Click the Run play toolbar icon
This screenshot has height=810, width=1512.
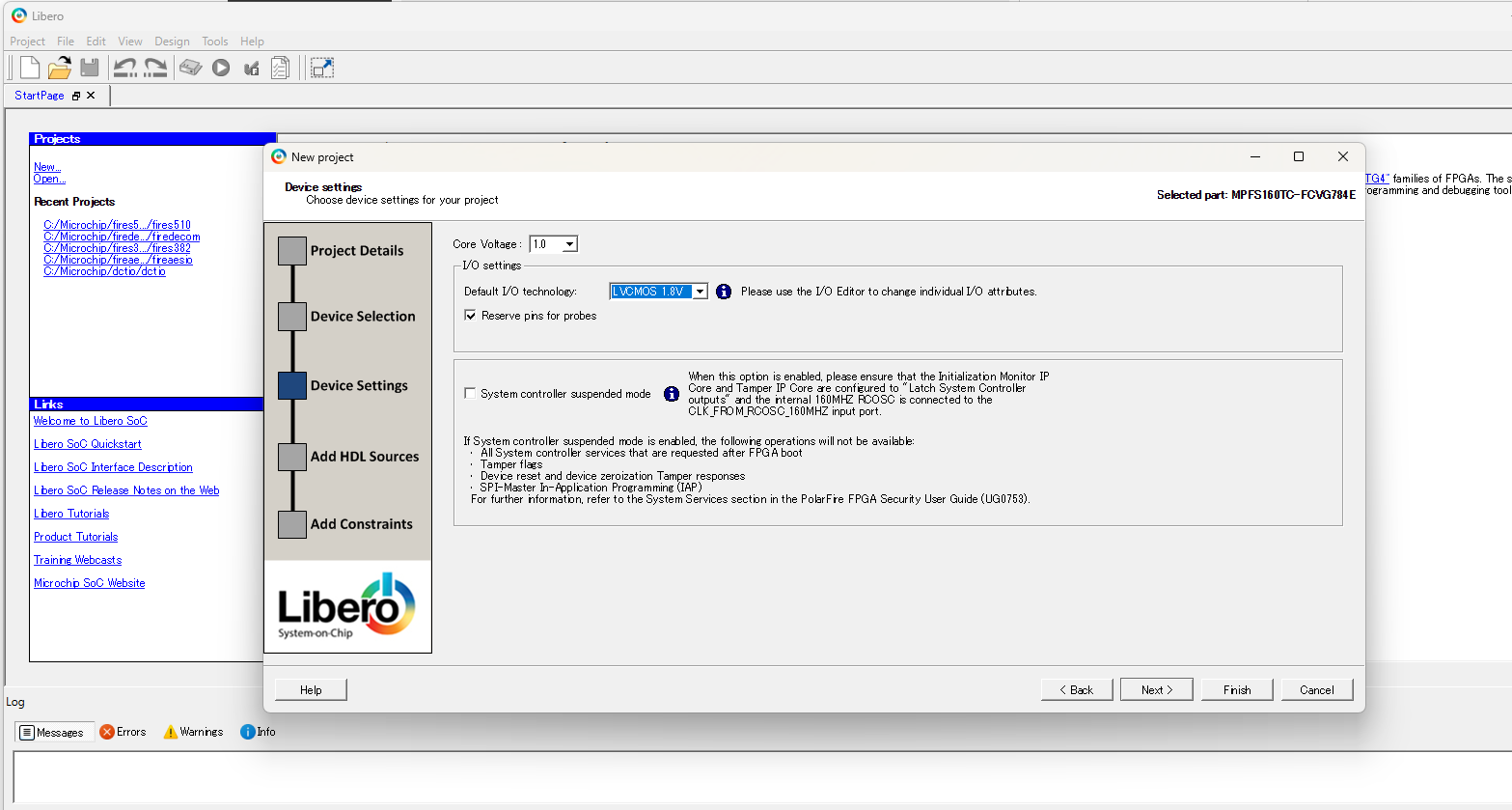coord(221,68)
